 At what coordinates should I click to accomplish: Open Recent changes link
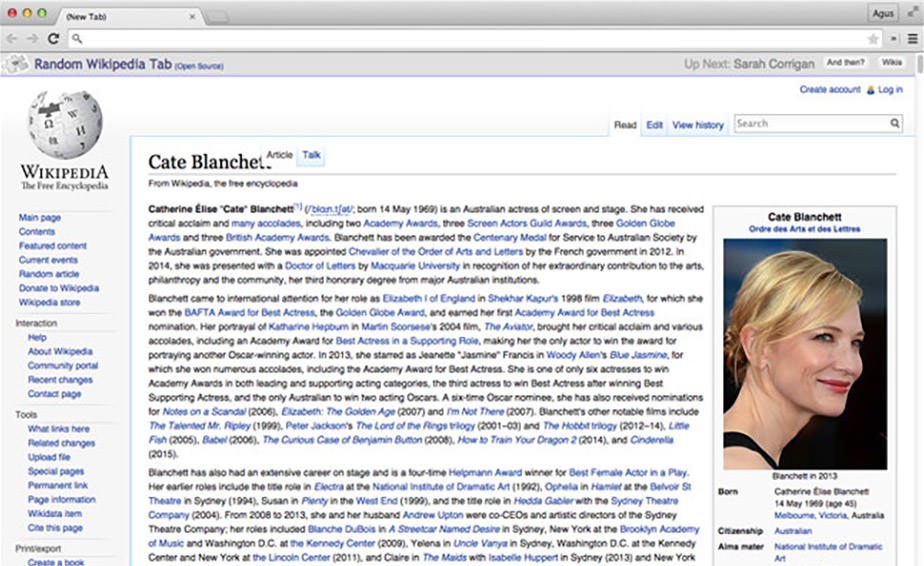[60, 380]
